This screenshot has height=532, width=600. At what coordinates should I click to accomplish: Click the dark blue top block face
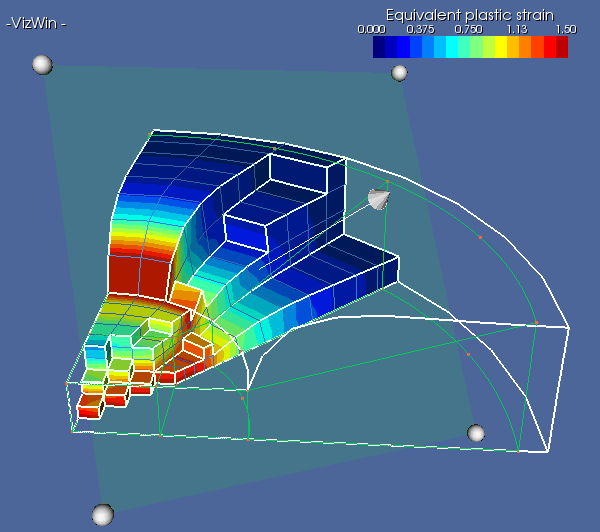pos(299,173)
